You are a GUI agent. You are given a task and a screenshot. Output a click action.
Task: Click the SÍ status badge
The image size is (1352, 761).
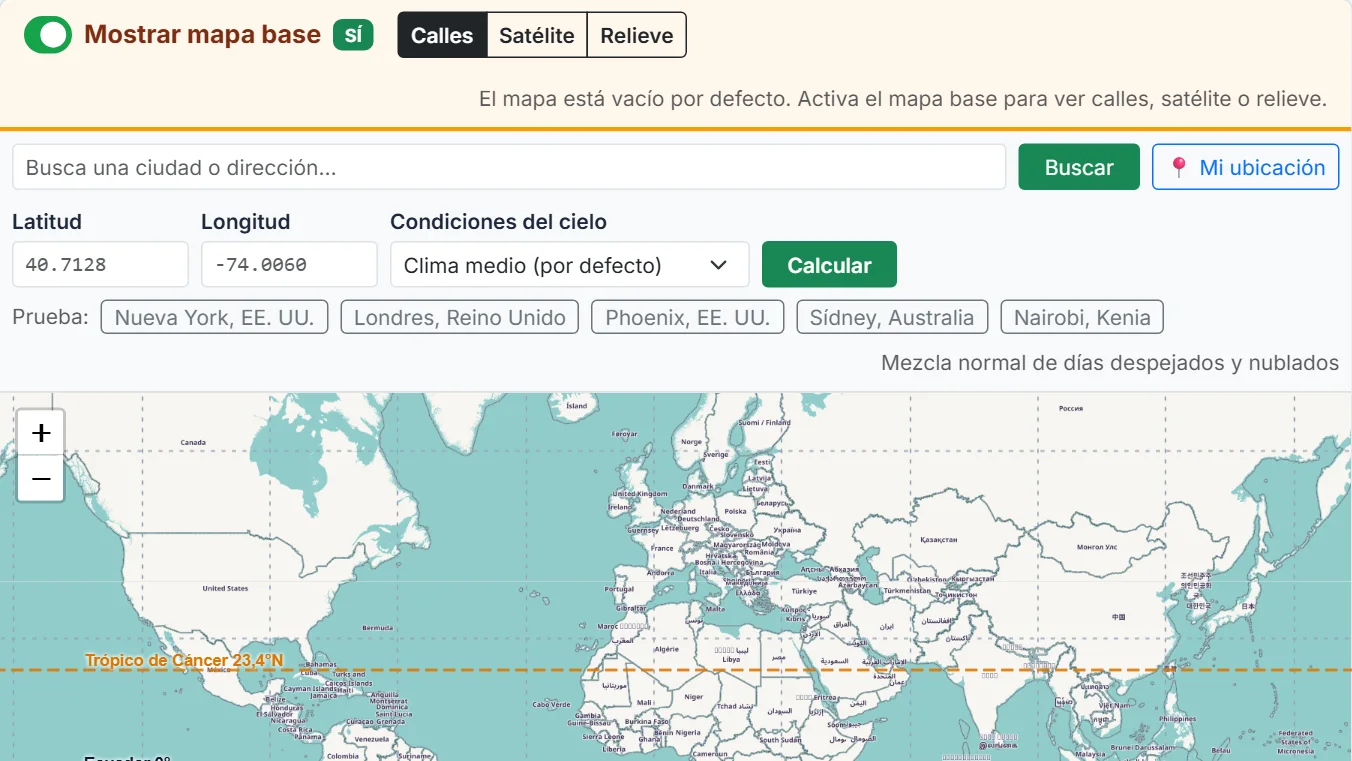click(353, 35)
